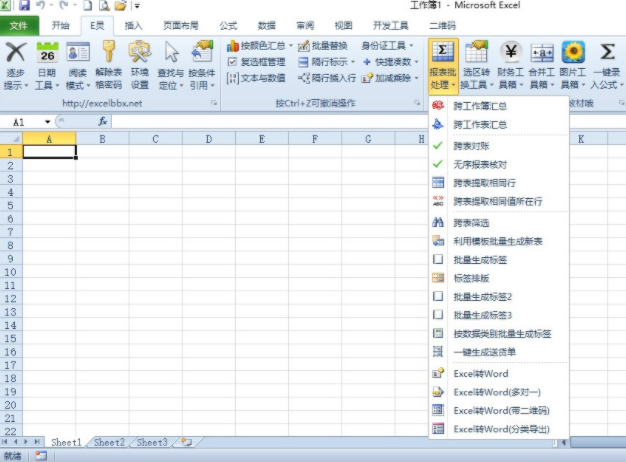Open the Name Box dropdown arrow
Viewport: 626px width, 462px height.
click(x=48, y=122)
